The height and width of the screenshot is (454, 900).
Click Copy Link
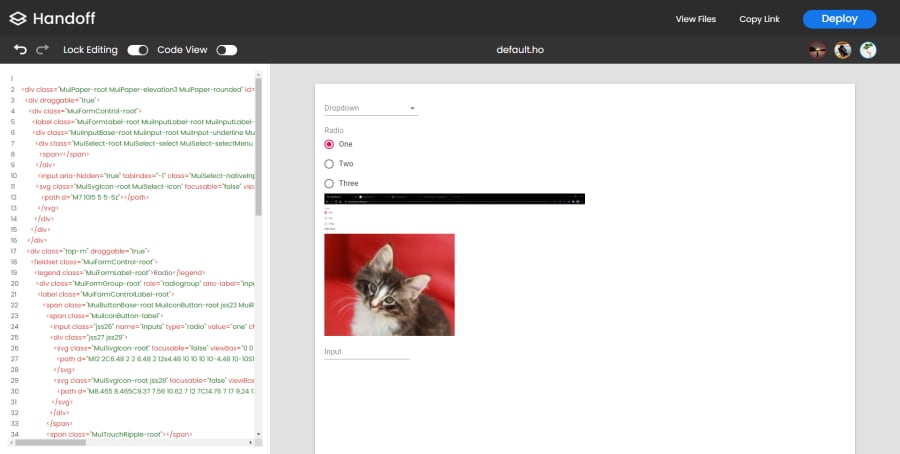pyautogui.click(x=759, y=19)
